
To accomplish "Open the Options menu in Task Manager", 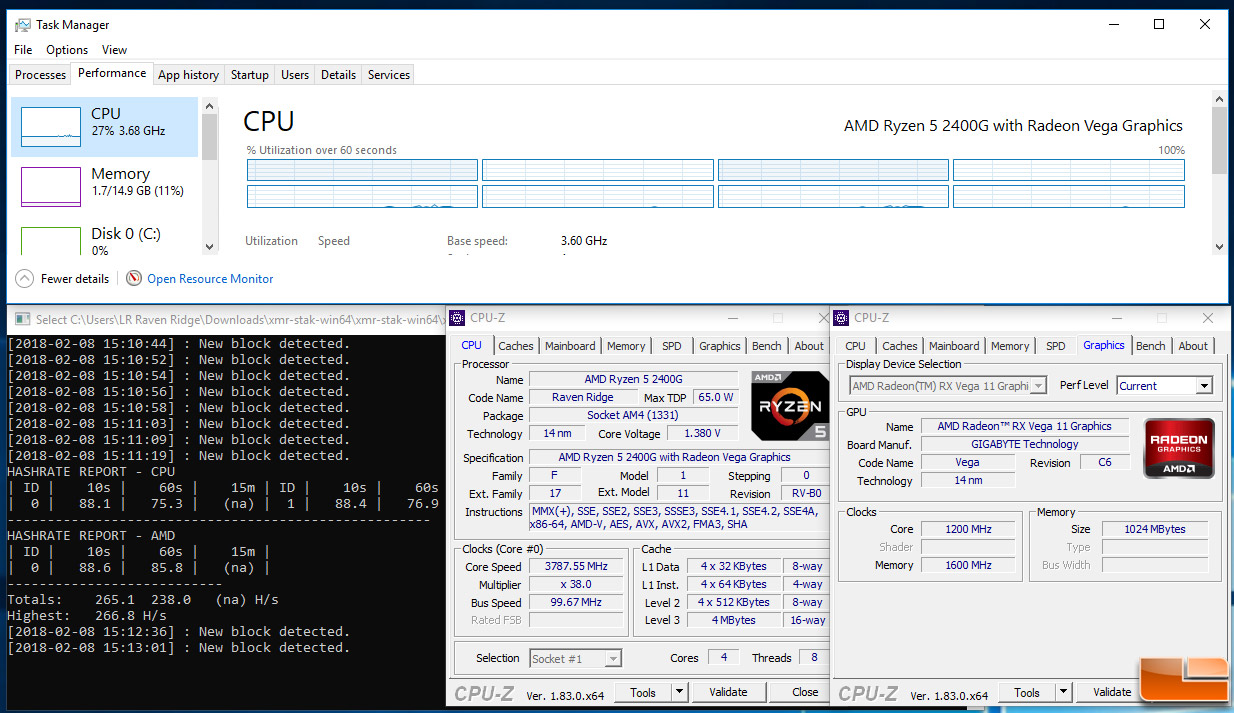I will [x=67, y=49].
